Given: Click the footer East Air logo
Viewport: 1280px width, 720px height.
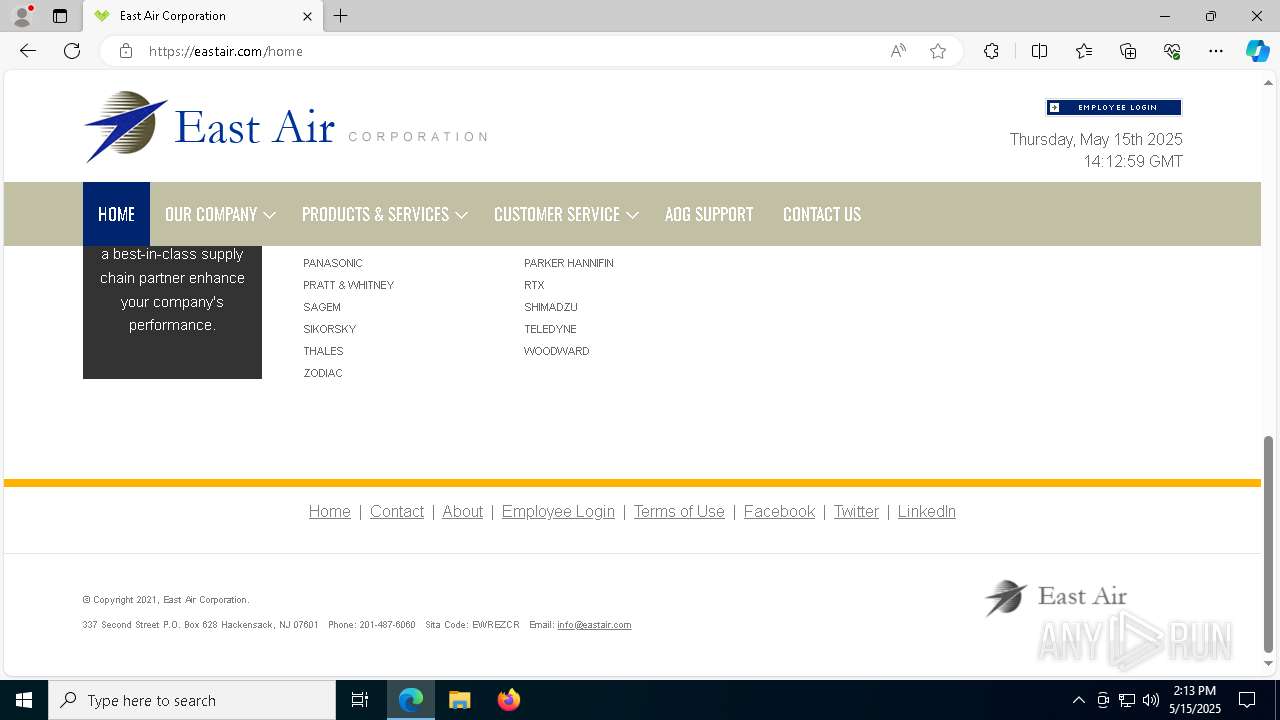Looking at the screenshot, I should 1056,598.
